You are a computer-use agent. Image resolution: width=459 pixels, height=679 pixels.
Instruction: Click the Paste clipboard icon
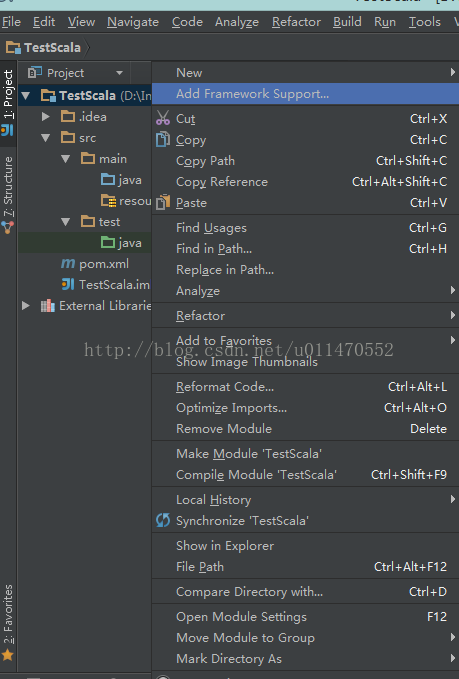(163, 202)
